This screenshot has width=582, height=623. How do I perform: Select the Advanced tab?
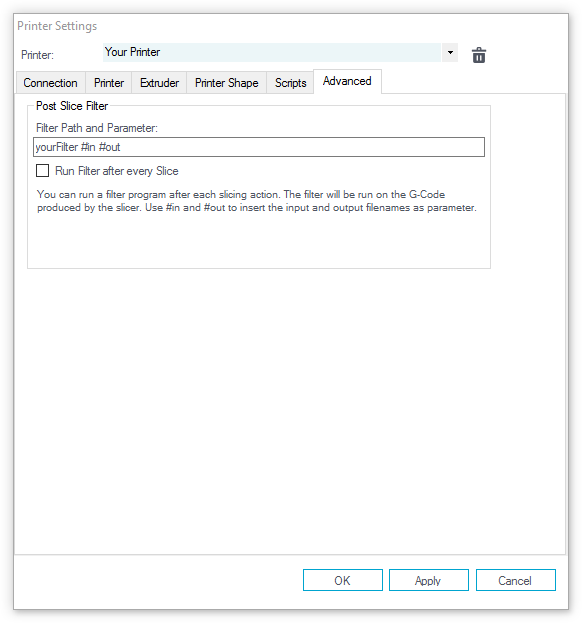347,81
